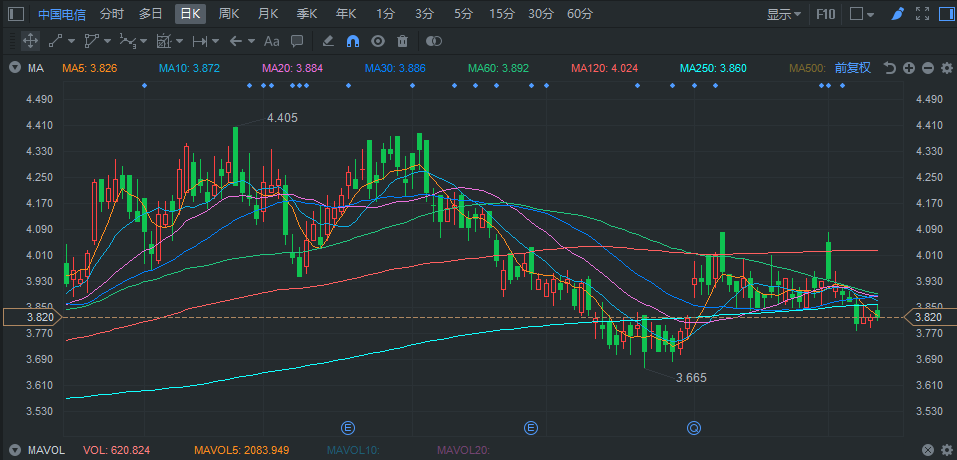The image size is (957, 460).
Task: Select the text annotation tool
Action: (x=271, y=41)
